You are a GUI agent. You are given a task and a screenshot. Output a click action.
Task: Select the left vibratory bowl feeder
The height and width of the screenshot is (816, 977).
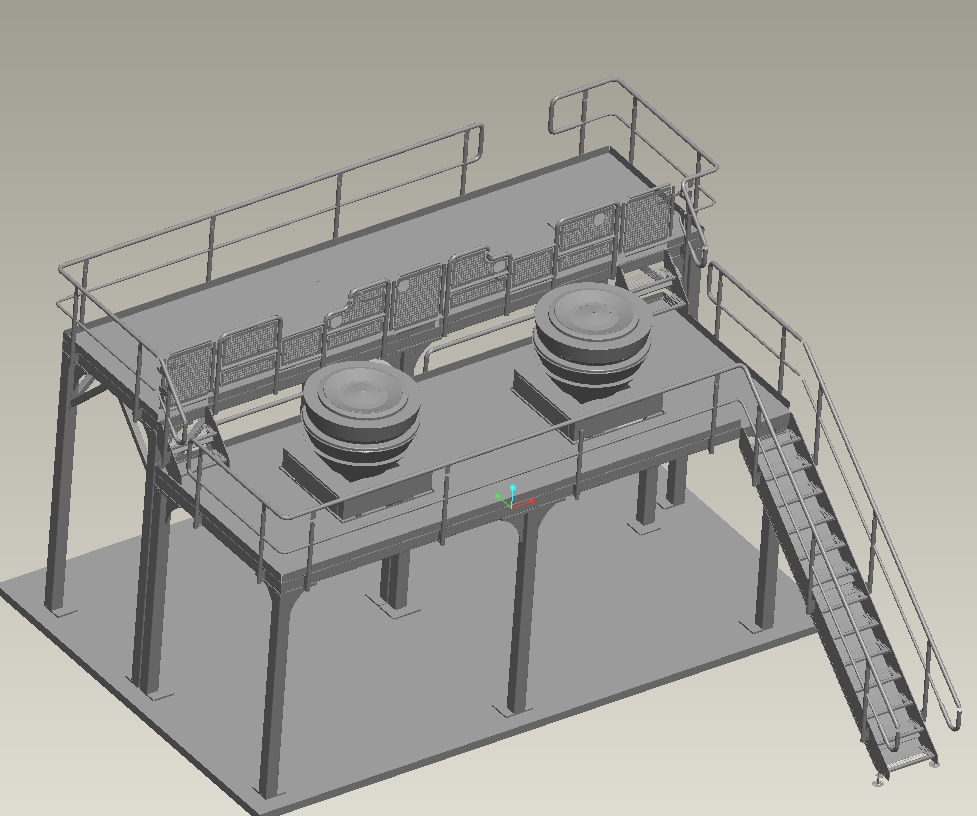363,405
